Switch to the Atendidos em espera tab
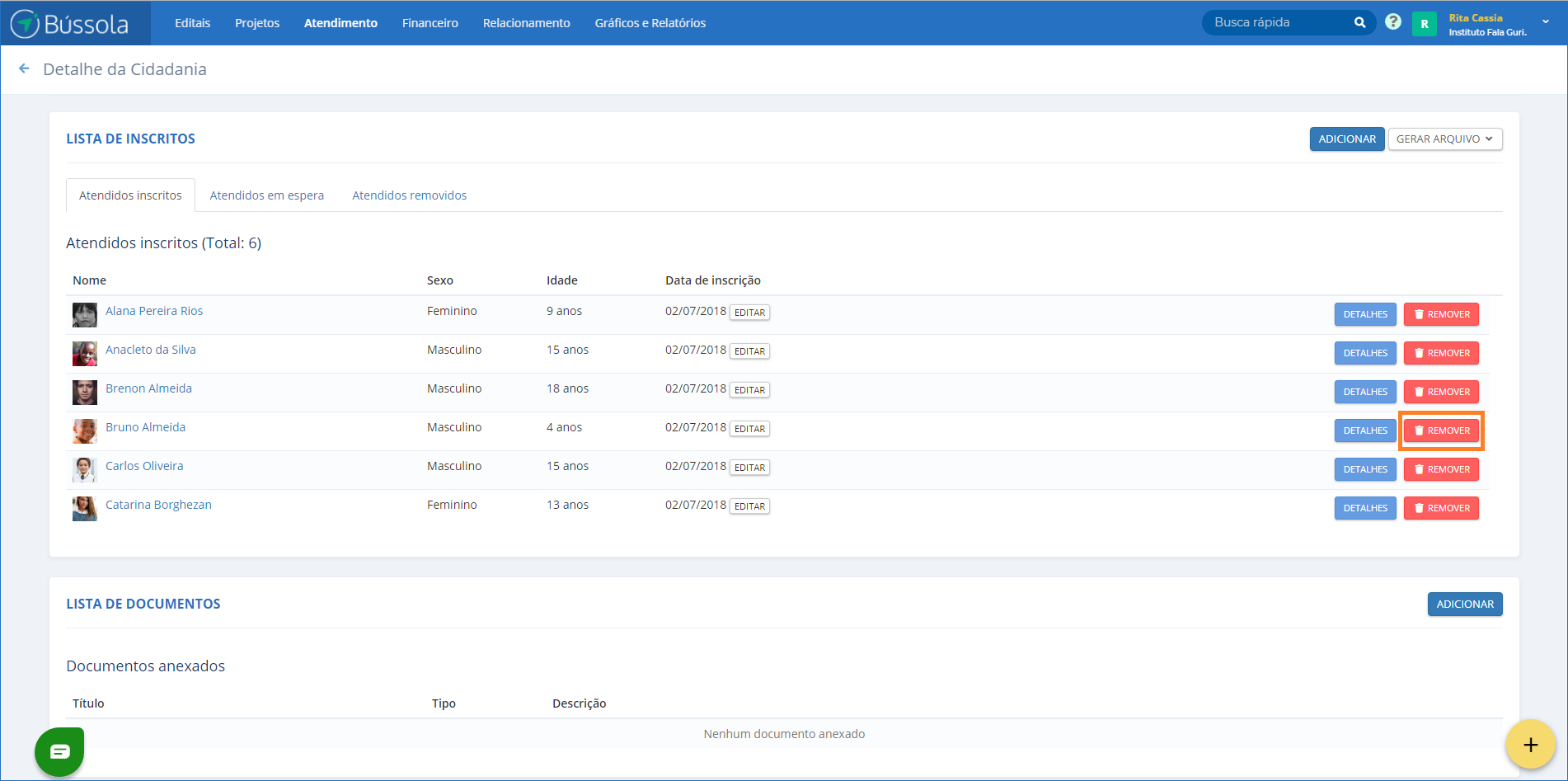The image size is (1568, 781). (x=266, y=195)
